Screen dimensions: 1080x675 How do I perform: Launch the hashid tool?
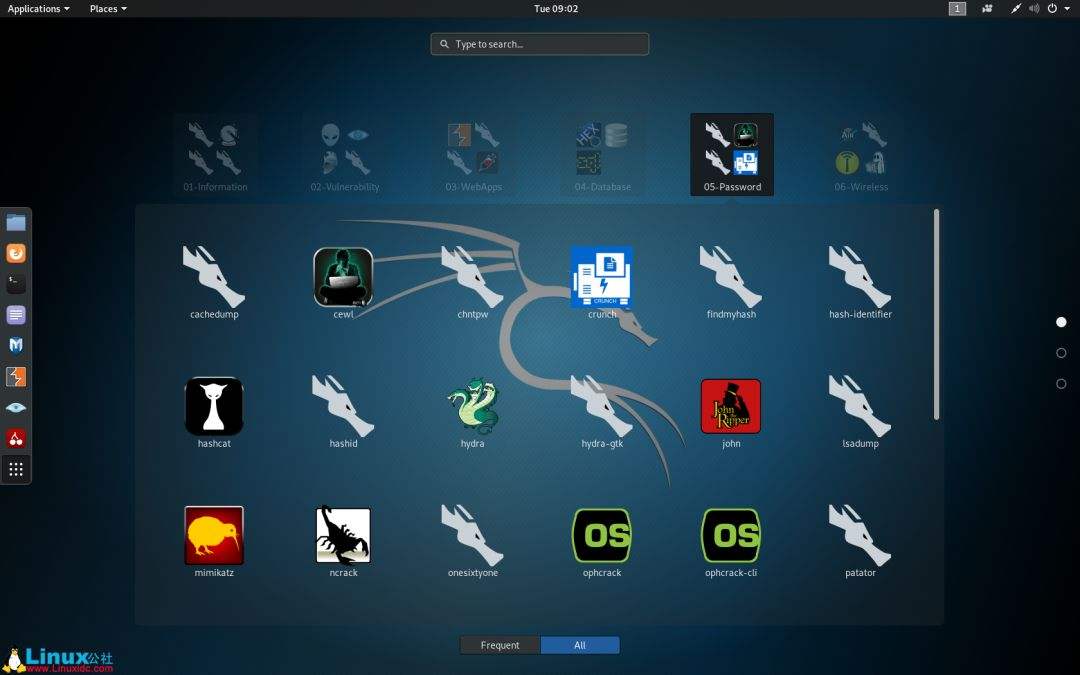(343, 412)
